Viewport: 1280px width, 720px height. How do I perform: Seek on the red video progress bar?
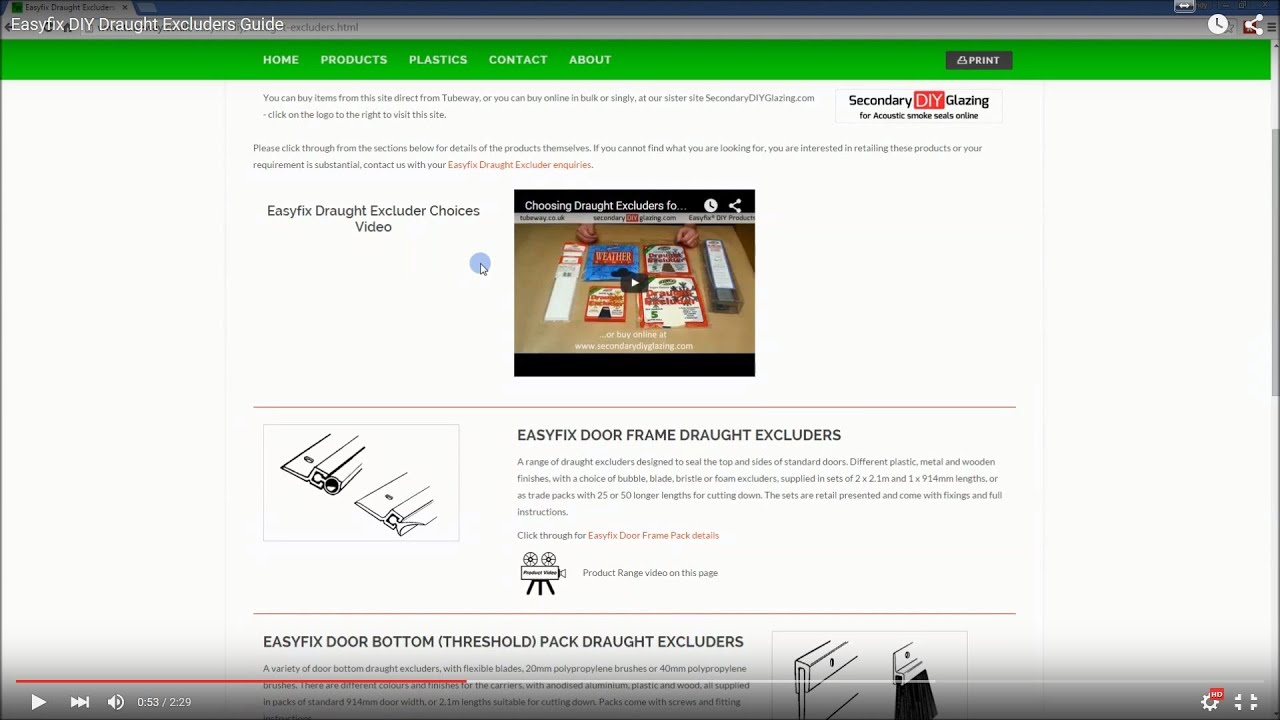[640, 682]
